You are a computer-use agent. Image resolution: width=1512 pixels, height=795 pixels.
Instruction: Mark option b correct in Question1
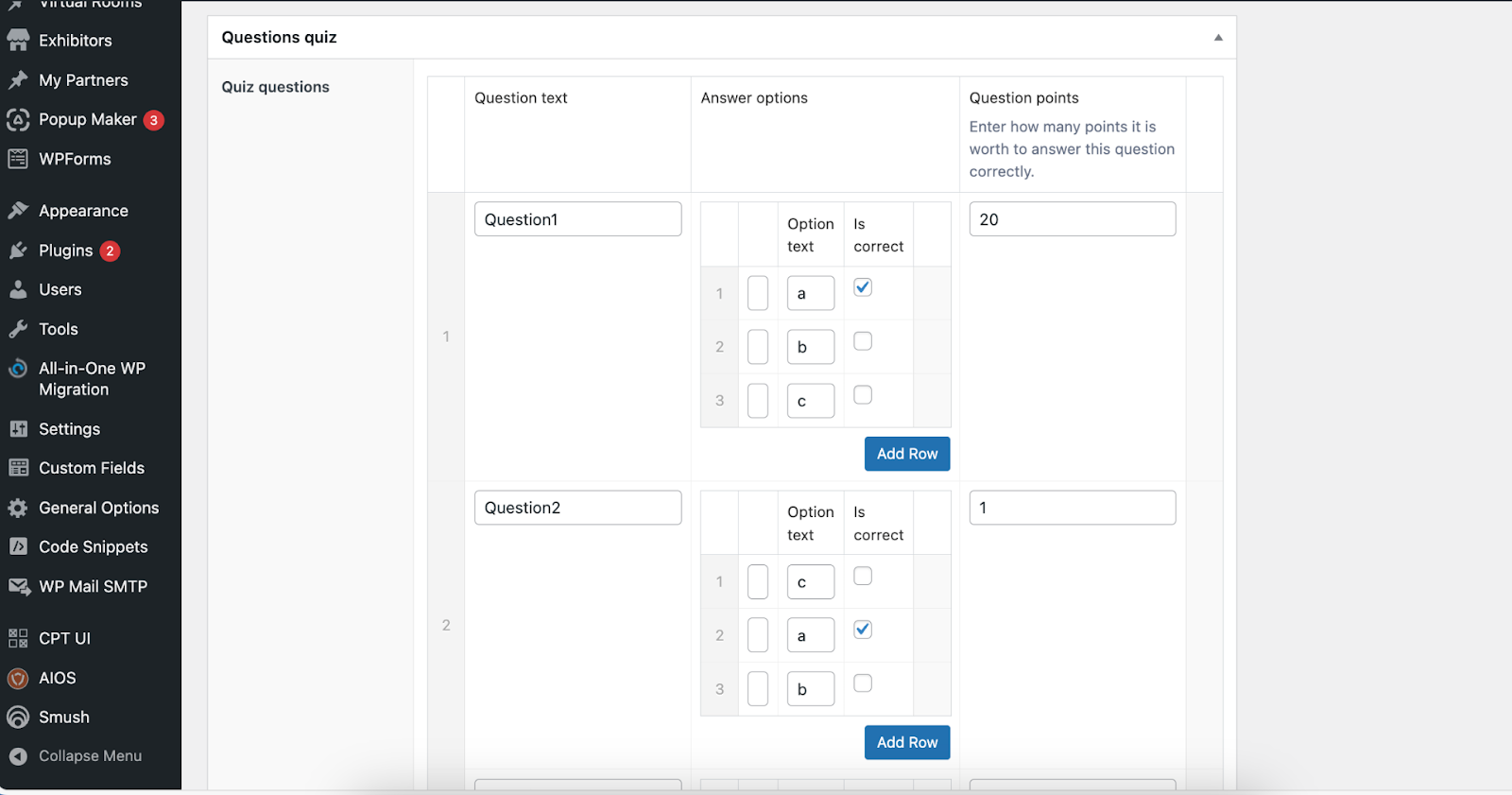tap(863, 341)
